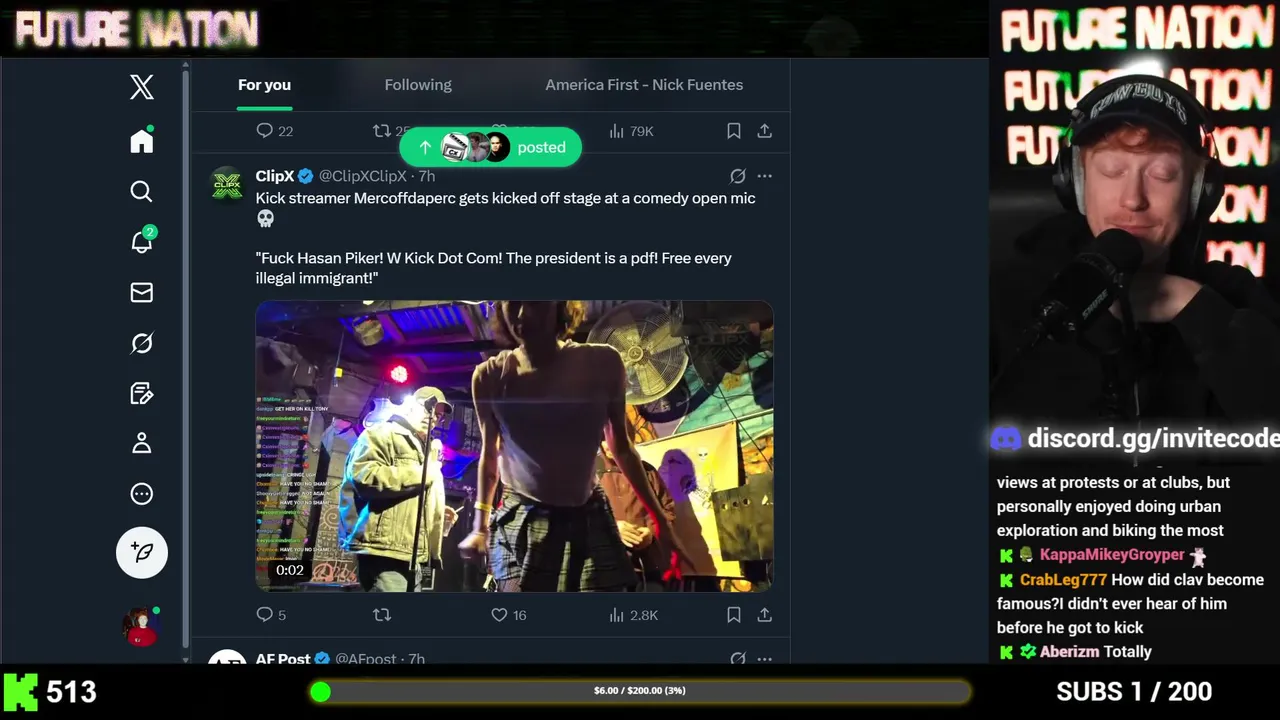Like the ClipX post with 16 likes
Screen dimensions: 1280x720
[508, 615]
